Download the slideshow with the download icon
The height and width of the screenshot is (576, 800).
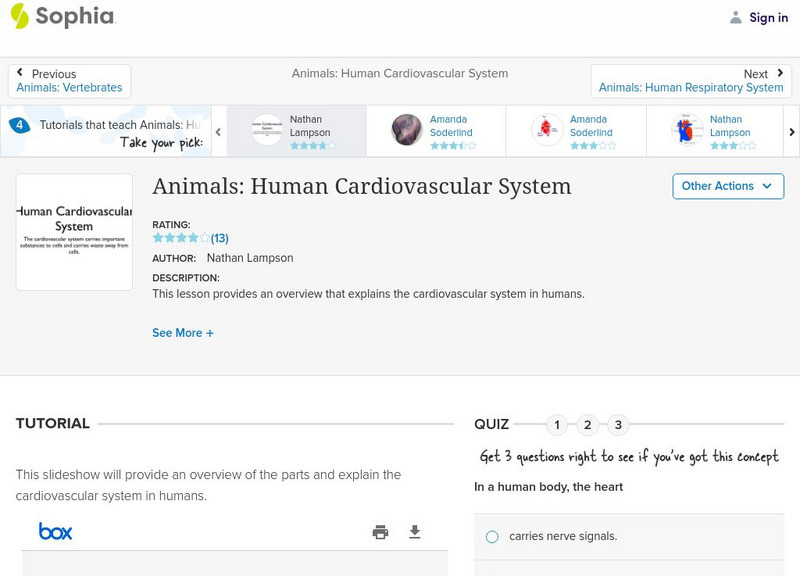pos(415,532)
